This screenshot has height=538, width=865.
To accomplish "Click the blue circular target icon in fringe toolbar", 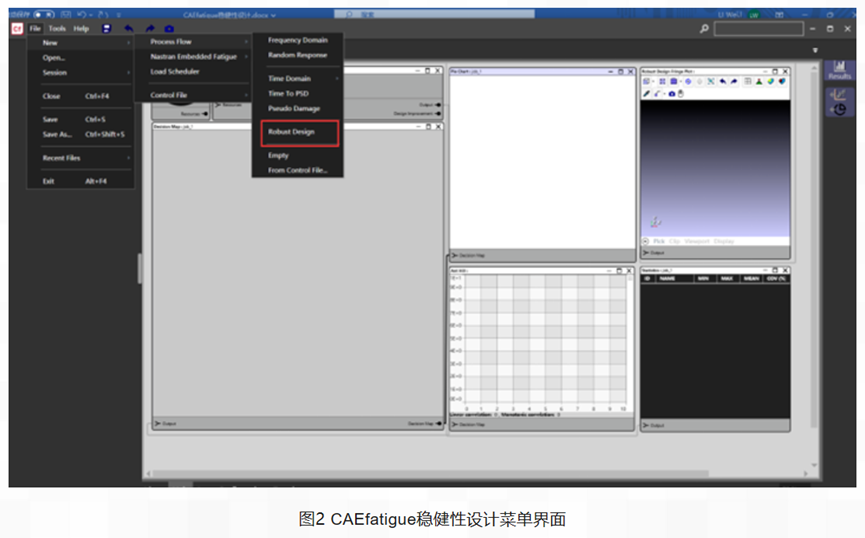I will click(x=688, y=81).
